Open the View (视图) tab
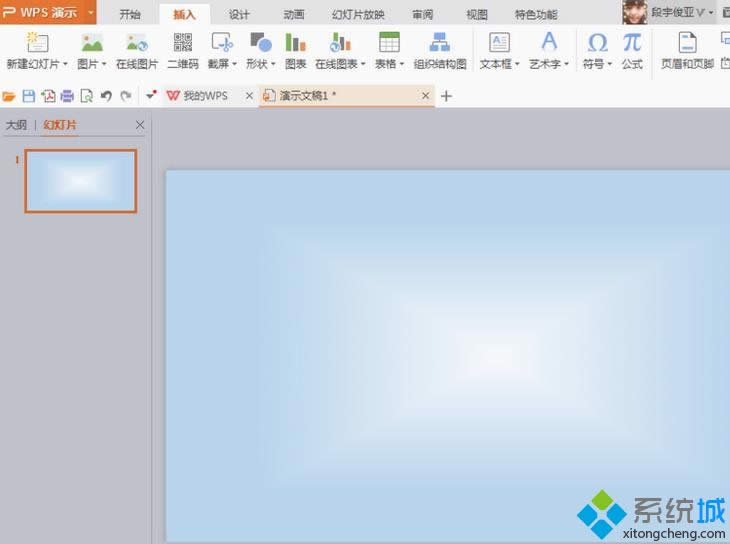 (477, 14)
